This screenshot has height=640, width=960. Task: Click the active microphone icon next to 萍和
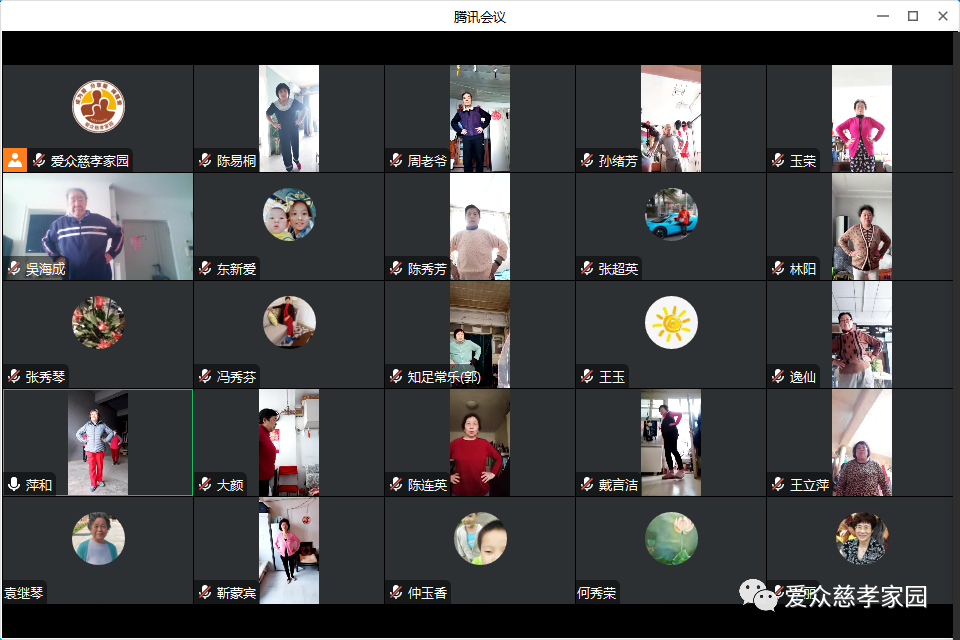[x=14, y=485]
